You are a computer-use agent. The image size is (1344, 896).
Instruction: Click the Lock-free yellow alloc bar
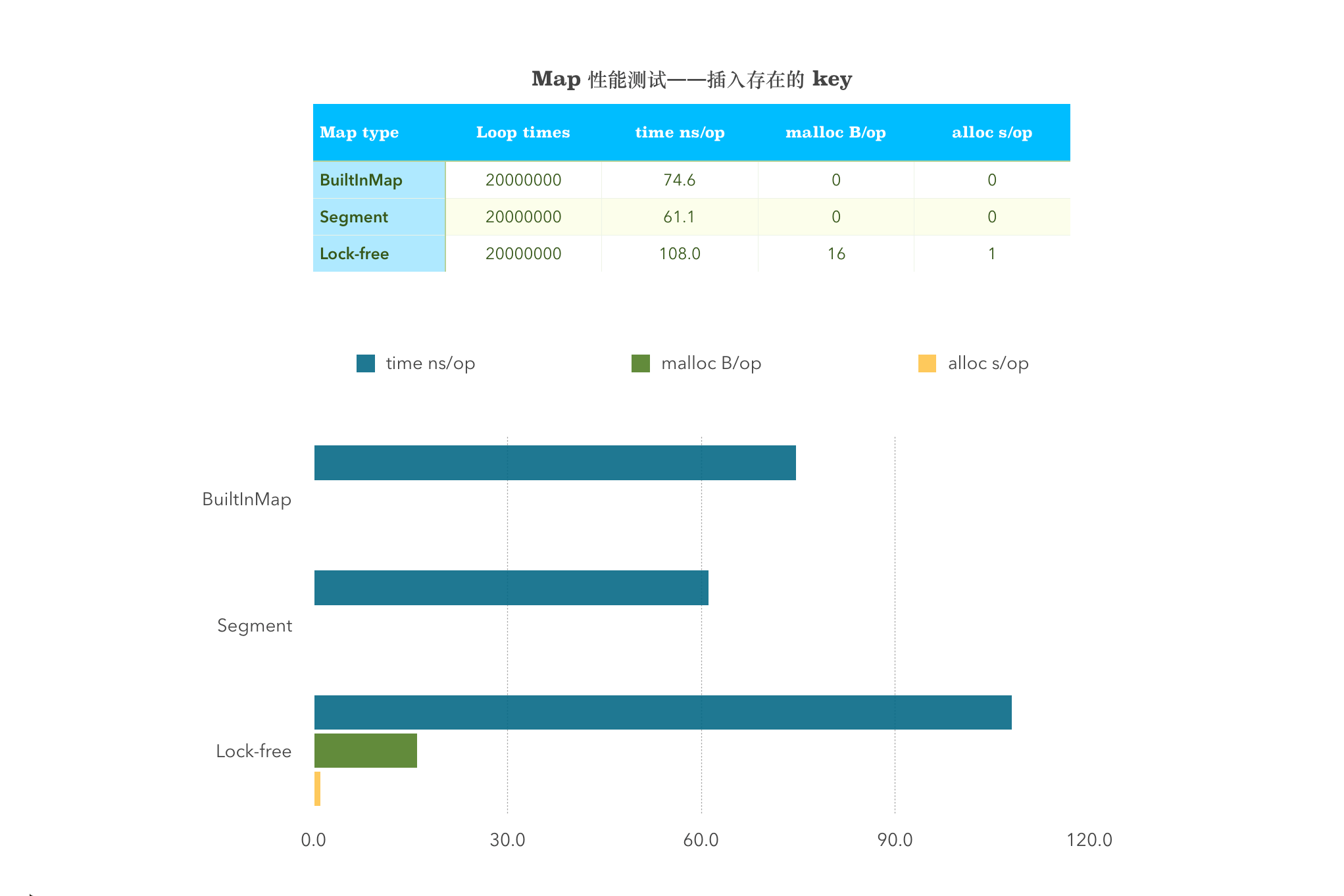pos(317,789)
